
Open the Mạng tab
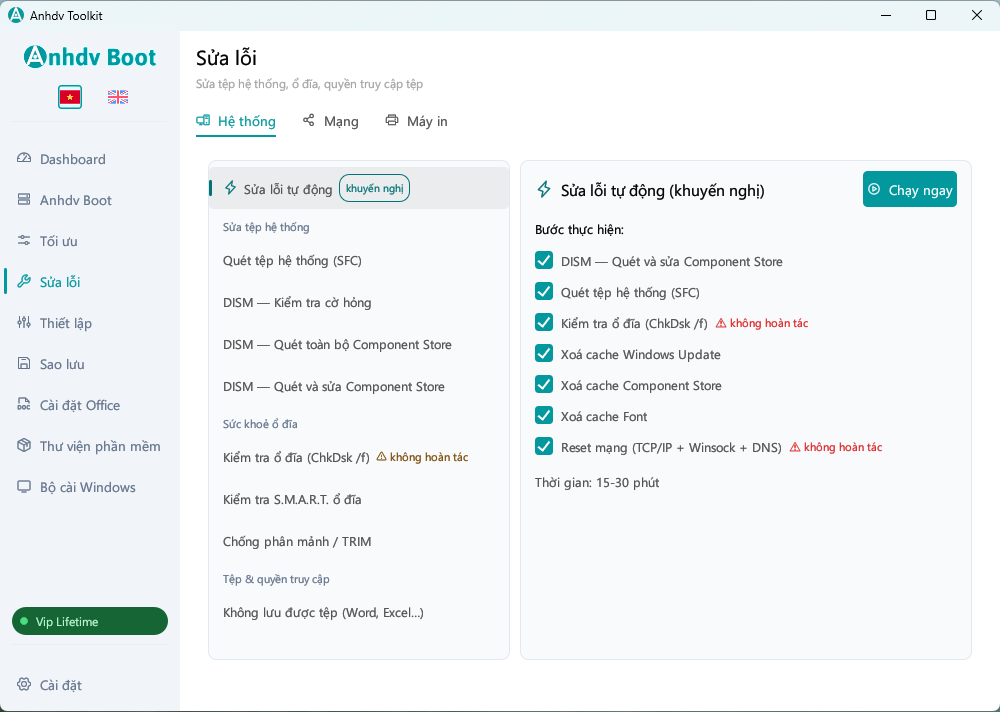[x=330, y=121]
